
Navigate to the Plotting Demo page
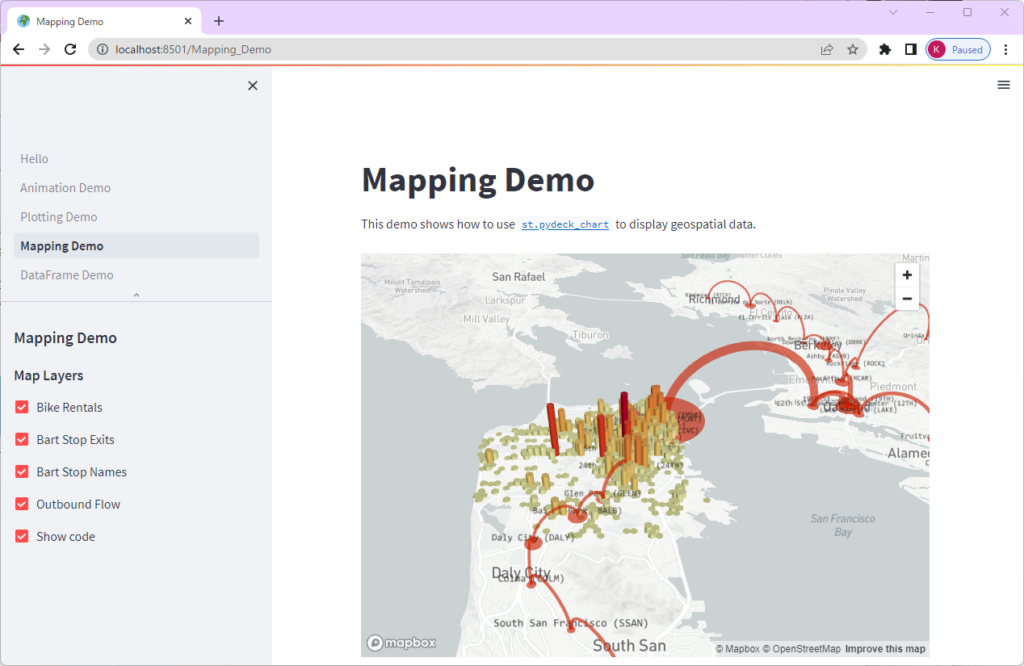(x=136, y=217)
